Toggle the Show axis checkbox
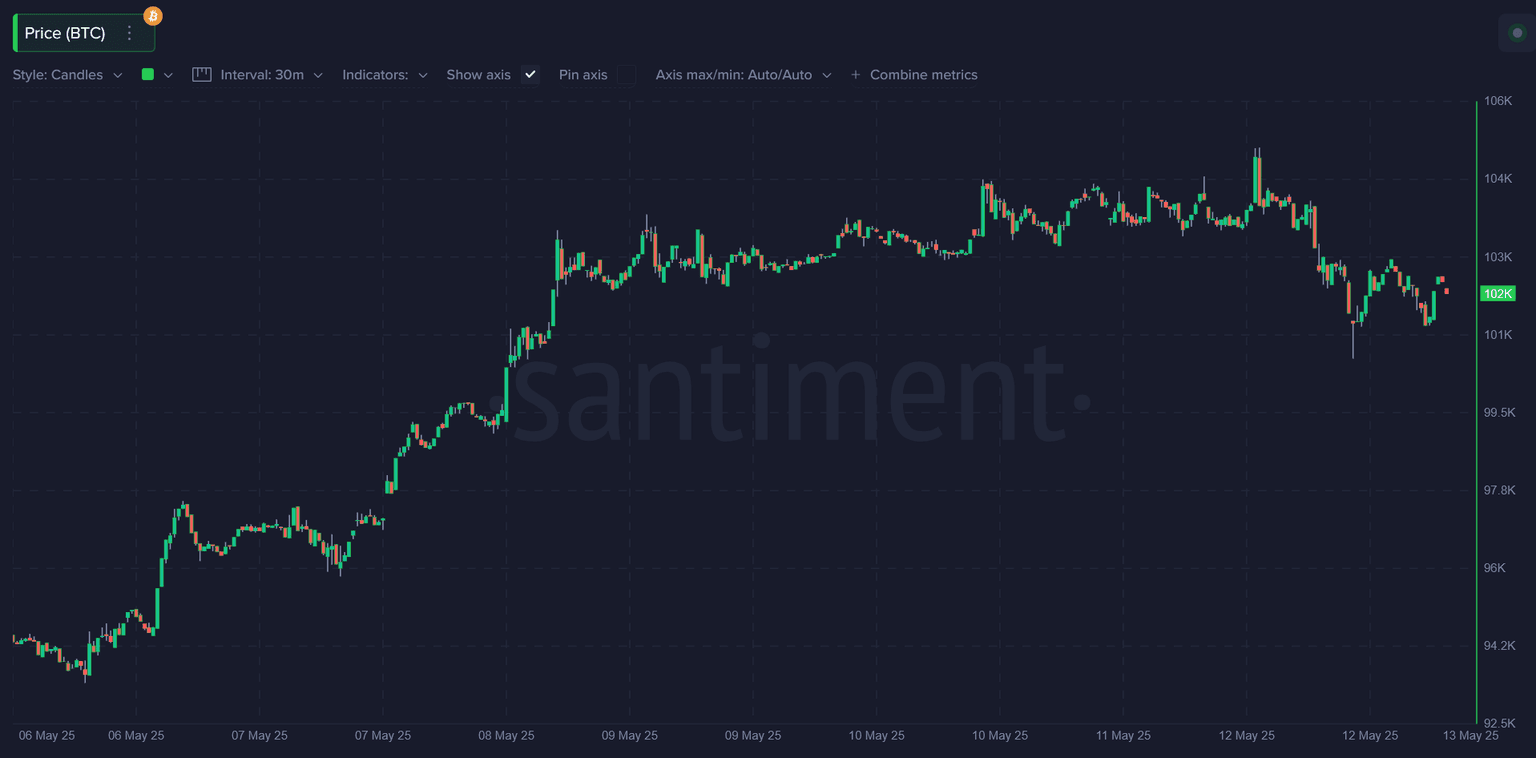The image size is (1536, 758). pos(531,75)
